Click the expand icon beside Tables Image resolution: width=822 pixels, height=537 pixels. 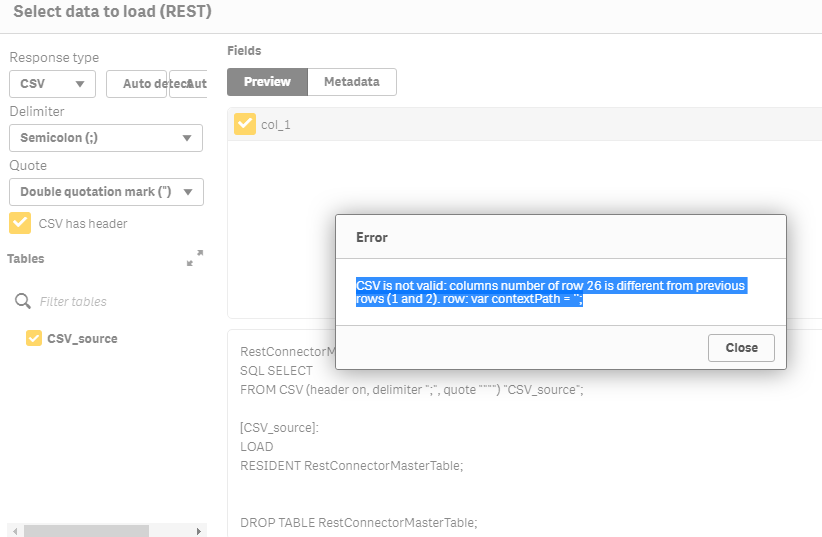coord(195,258)
